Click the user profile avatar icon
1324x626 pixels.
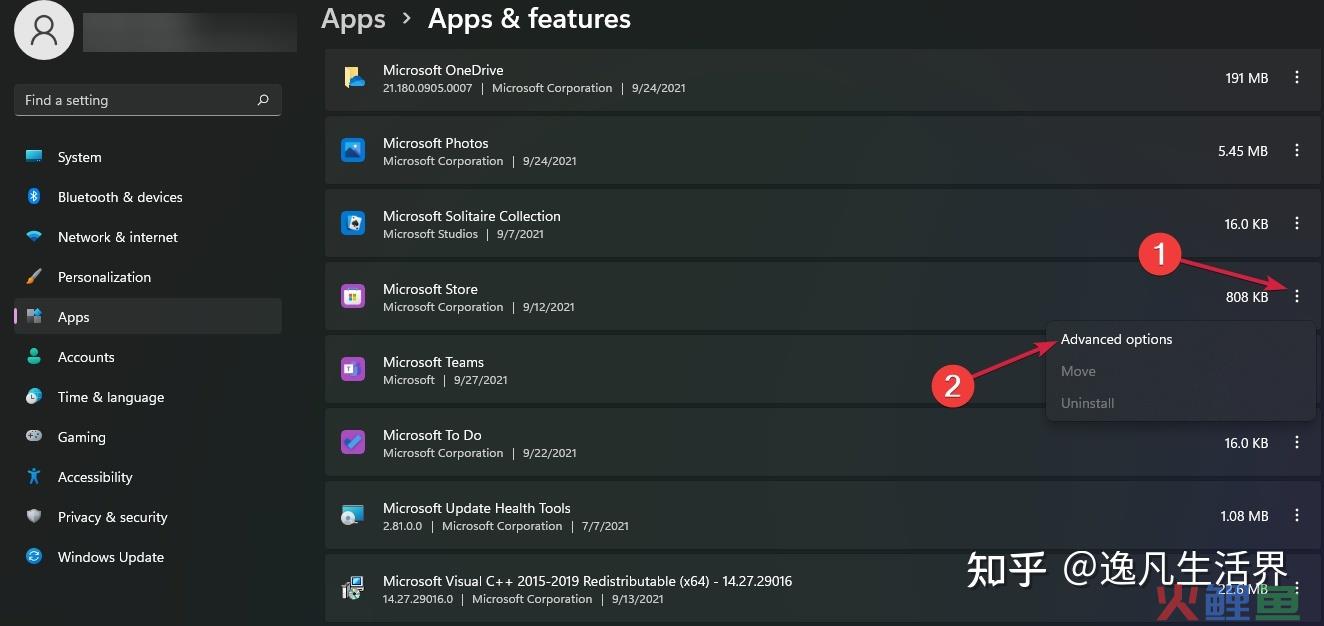[44, 29]
